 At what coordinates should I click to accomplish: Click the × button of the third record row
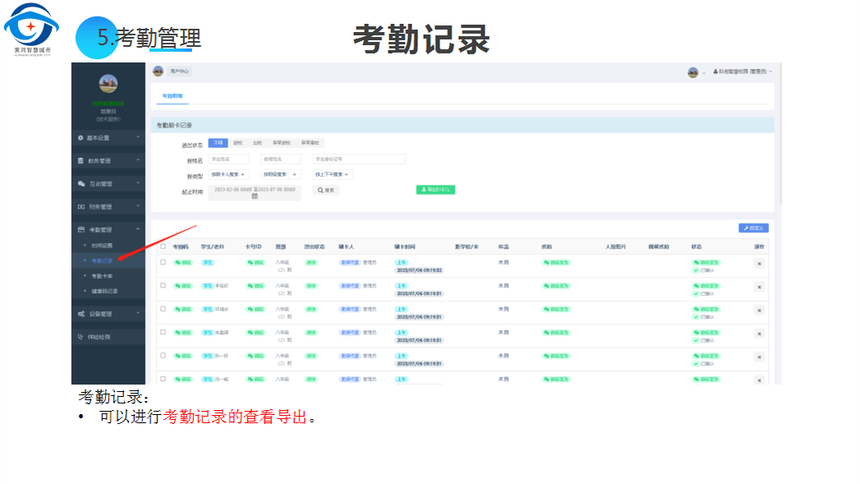[x=759, y=311]
